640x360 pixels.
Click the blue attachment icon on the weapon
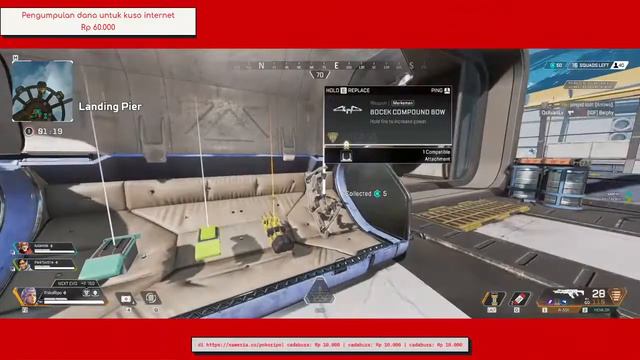pos(563,302)
